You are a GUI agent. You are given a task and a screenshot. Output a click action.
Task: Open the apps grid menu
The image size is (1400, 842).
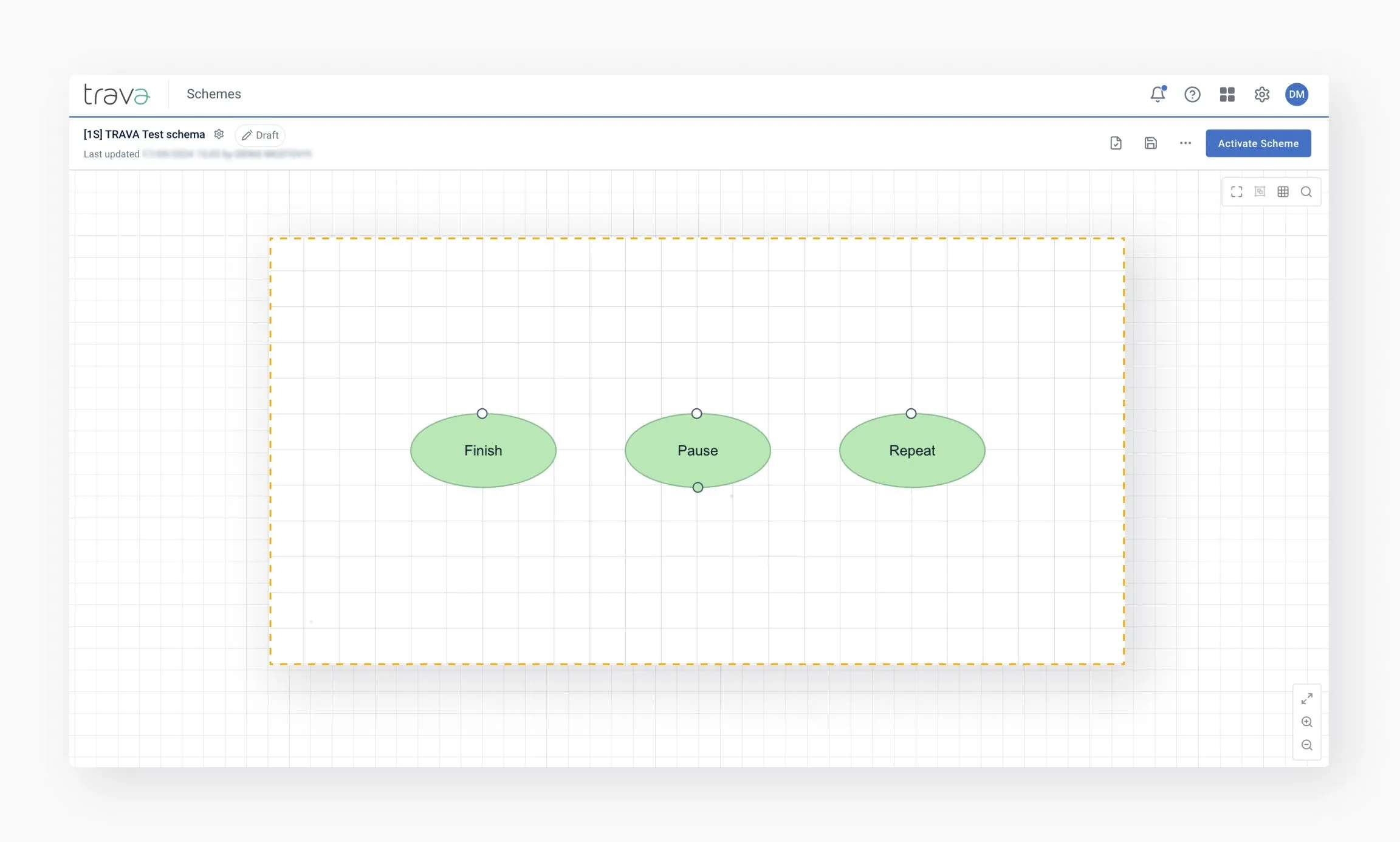[x=1227, y=94]
